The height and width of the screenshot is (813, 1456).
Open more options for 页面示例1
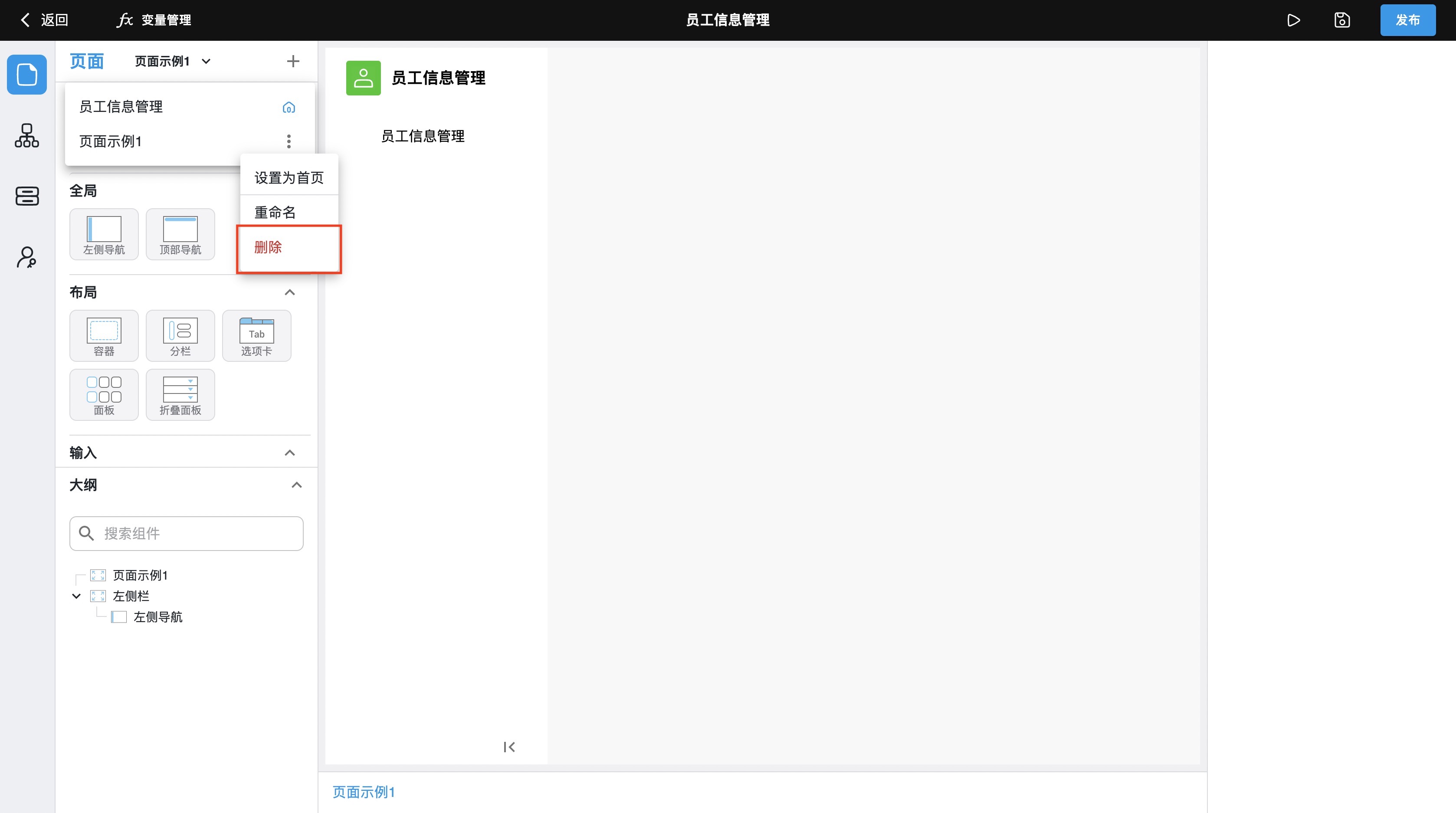tap(289, 141)
